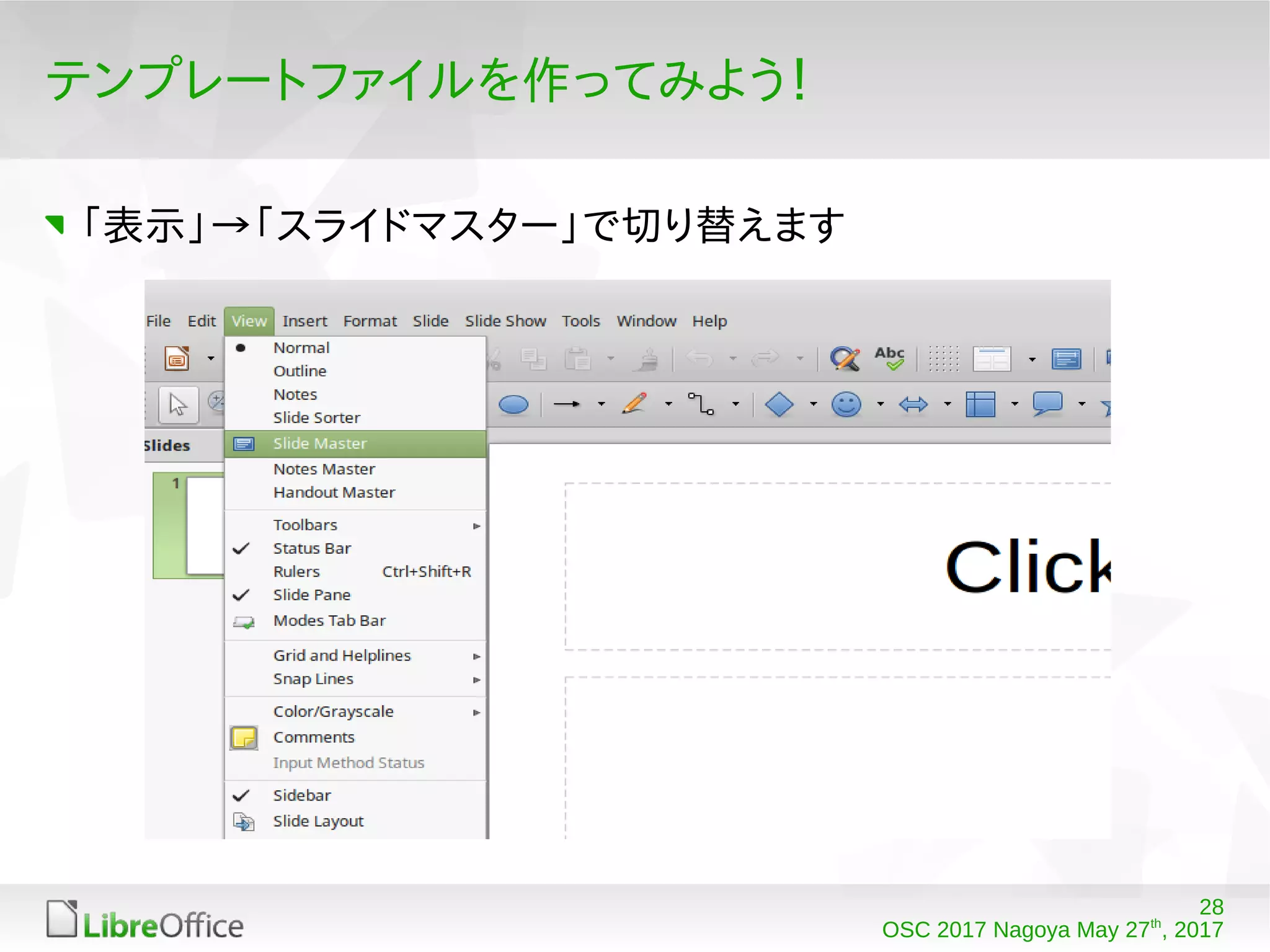Click the Display Views table icon
This screenshot has height=952, width=1270.
point(992,358)
